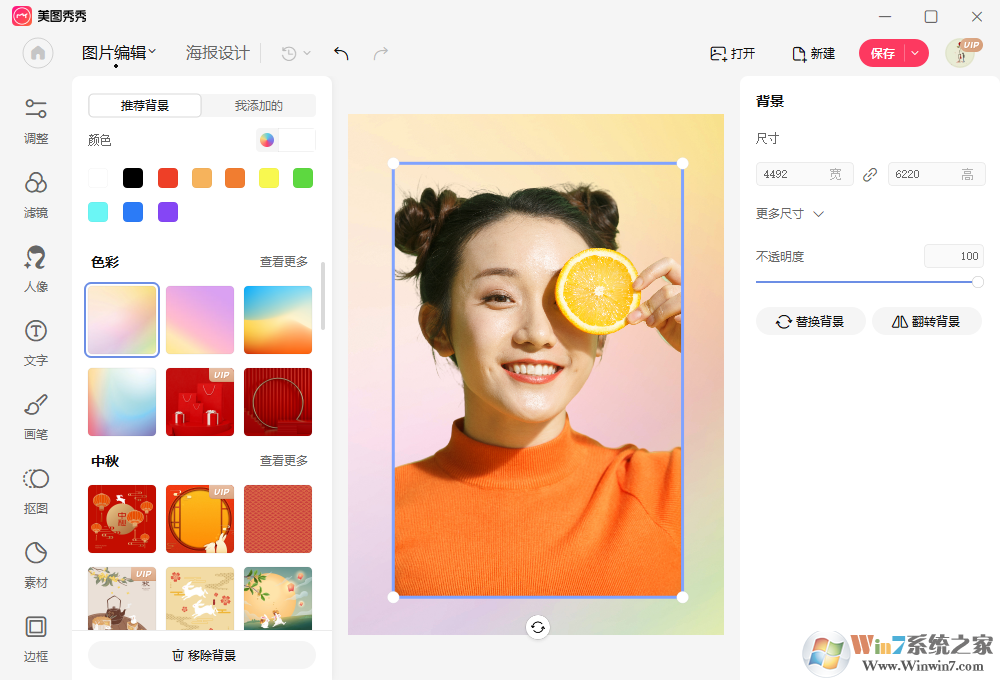The image size is (1000, 680).
Task: Toggle the aspect ratio link icon
Action: (x=870, y=174)
